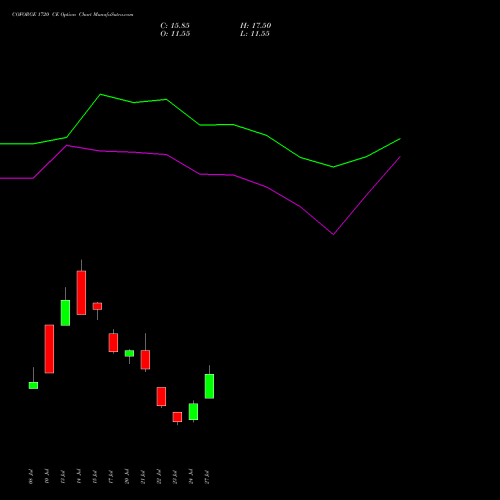Select the open value O: 11.55
This screenshot has height=500, width=500.
click(x=175, y=34)
